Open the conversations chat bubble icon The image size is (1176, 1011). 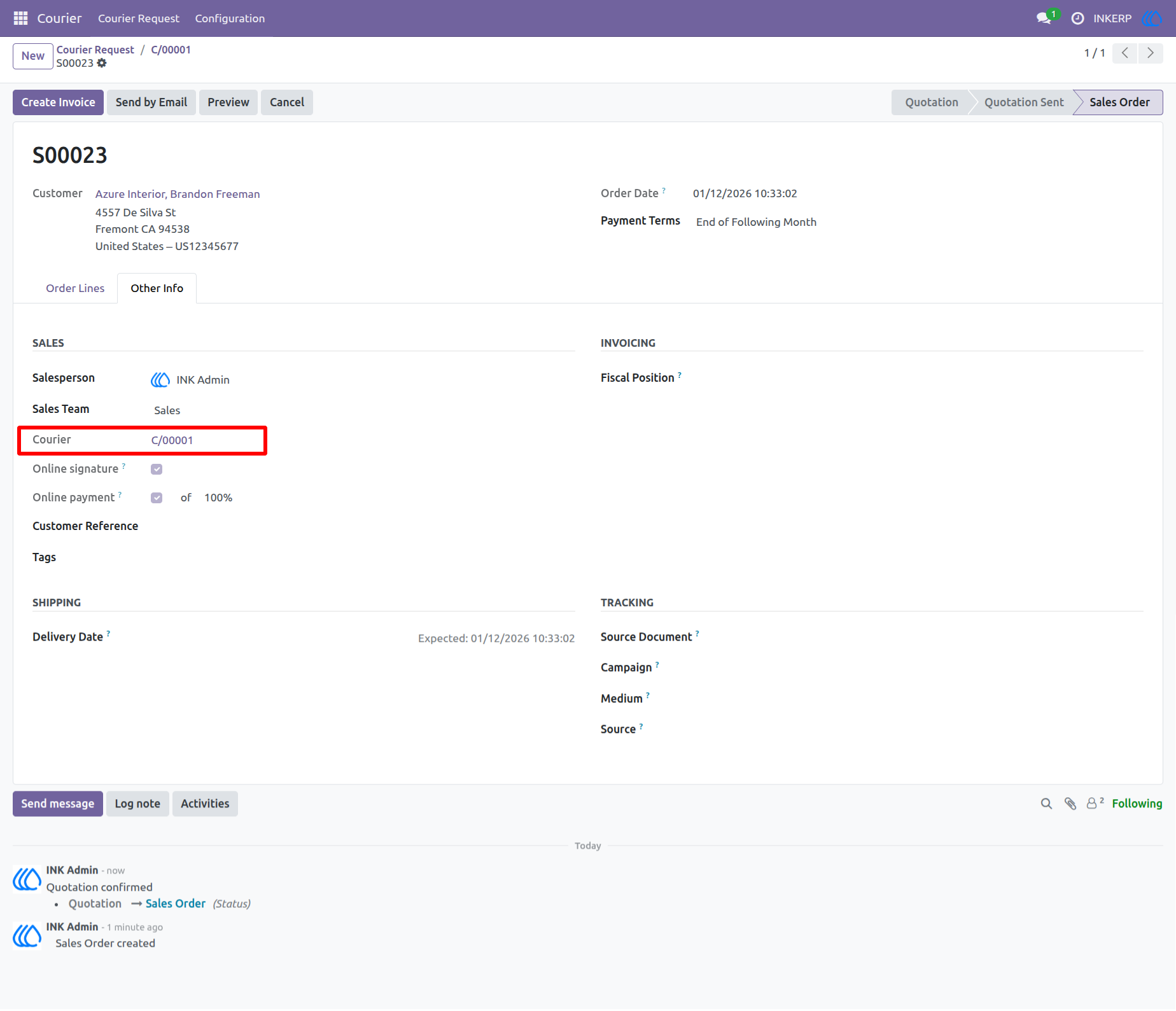point(1044,18)
